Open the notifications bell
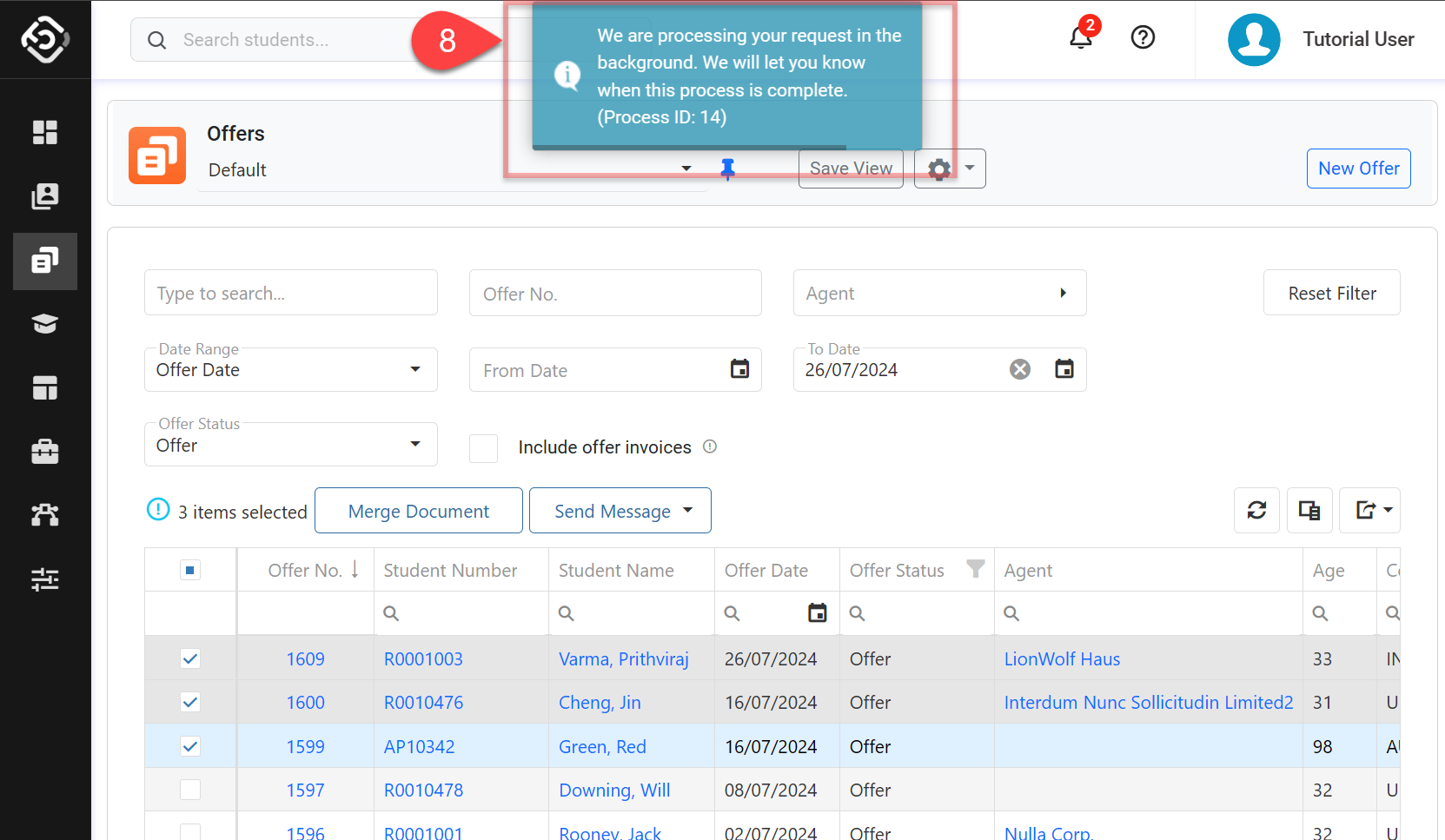The height and width of the screenshot is (840, 1445). [1080, 38]
